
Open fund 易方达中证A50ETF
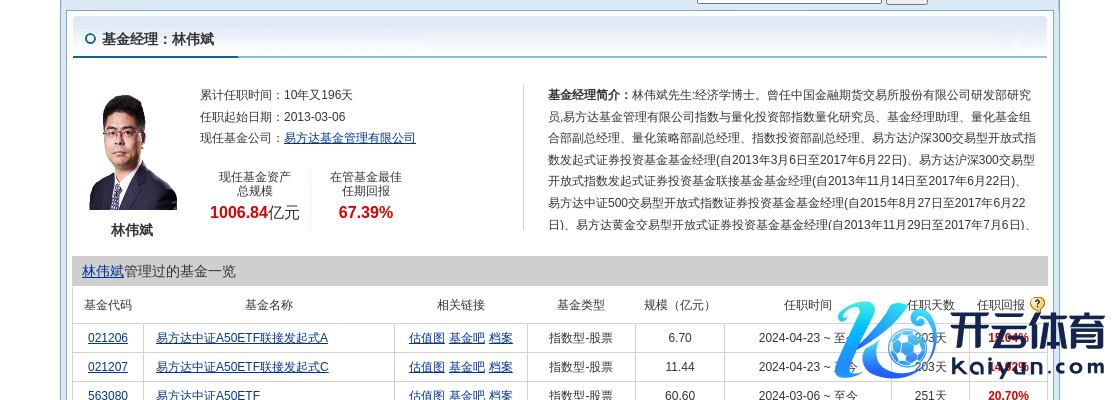tap(208, 394)
